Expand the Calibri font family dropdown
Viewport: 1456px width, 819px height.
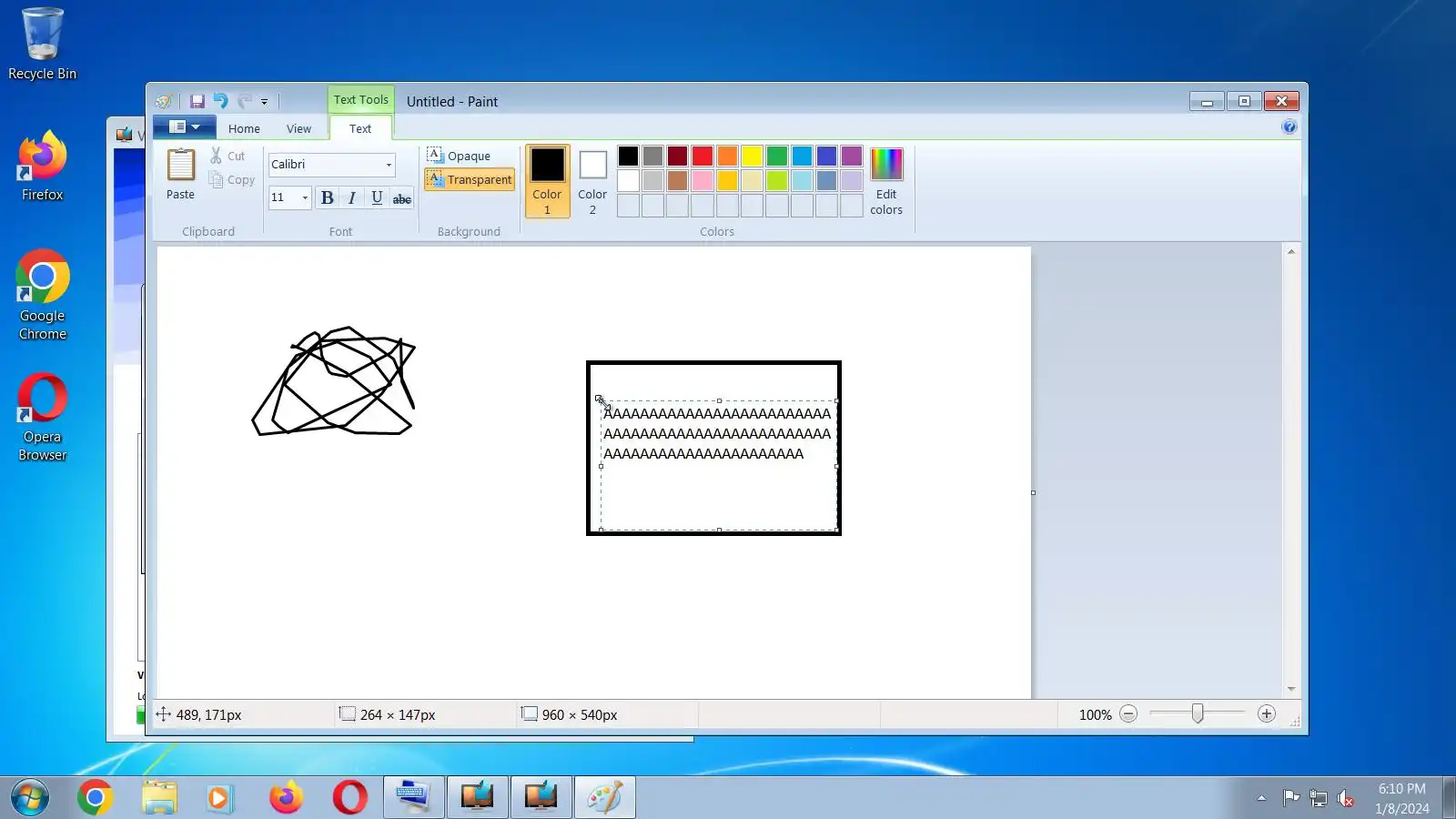[x=389, y=165]
